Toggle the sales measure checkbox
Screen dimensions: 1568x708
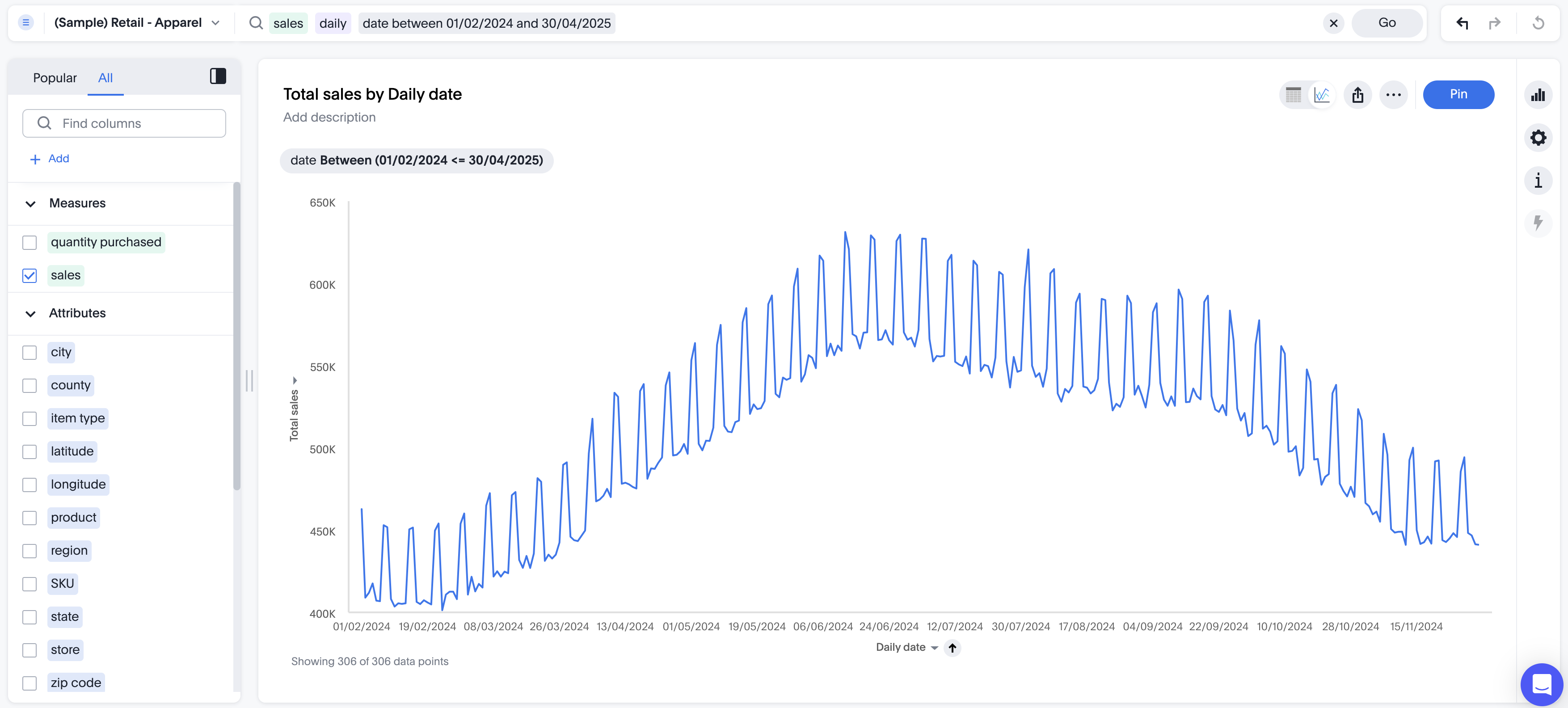click(x=29, y=275)
